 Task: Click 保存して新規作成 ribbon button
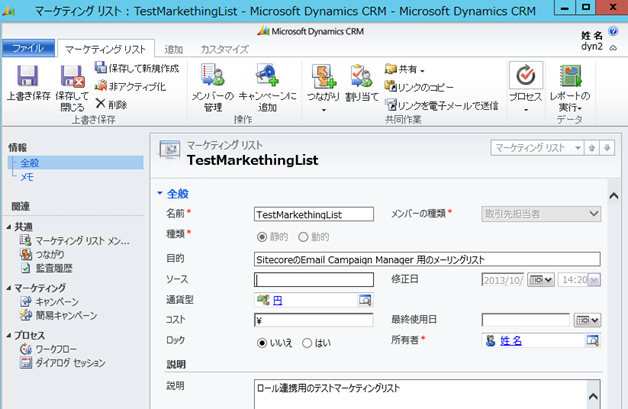click(x=137, y=68)
